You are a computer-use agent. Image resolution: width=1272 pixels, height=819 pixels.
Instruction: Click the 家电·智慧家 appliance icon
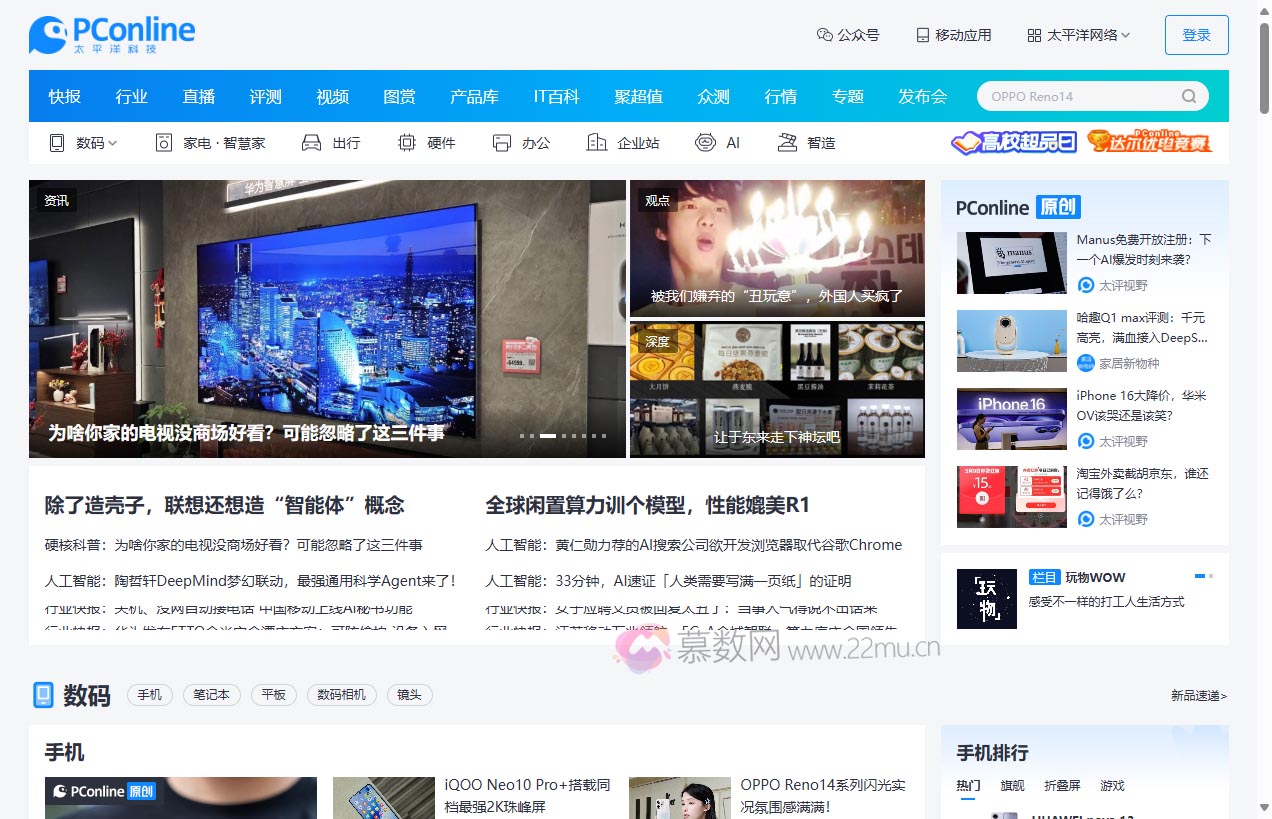click(x=164, y=143)
